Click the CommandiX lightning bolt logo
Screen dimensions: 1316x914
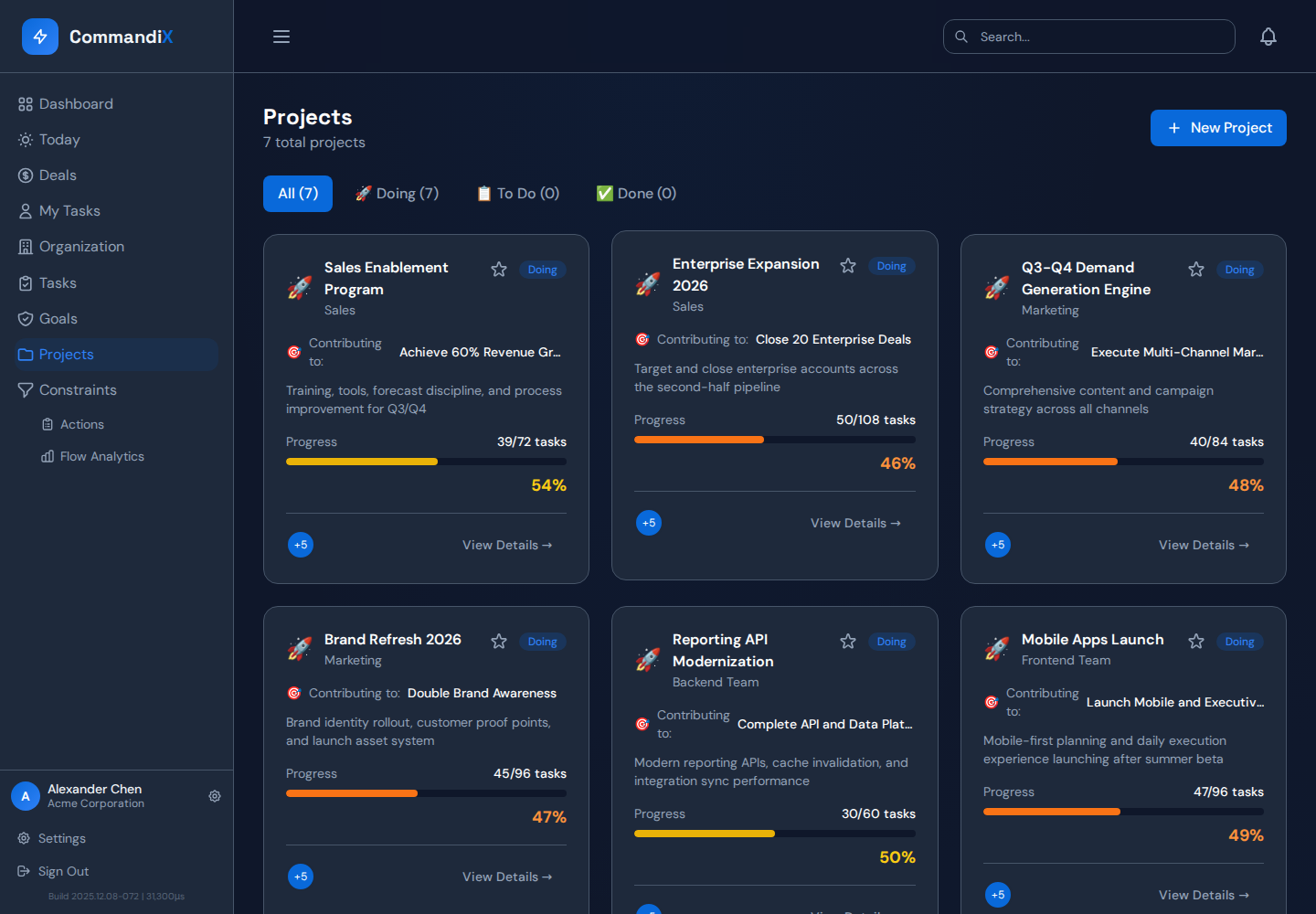tap(40, 37)
